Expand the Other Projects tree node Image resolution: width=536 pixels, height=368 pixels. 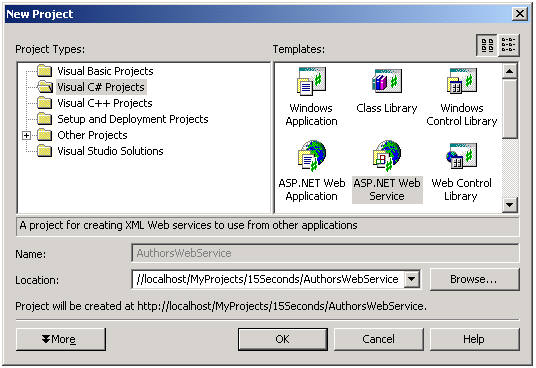26,135
